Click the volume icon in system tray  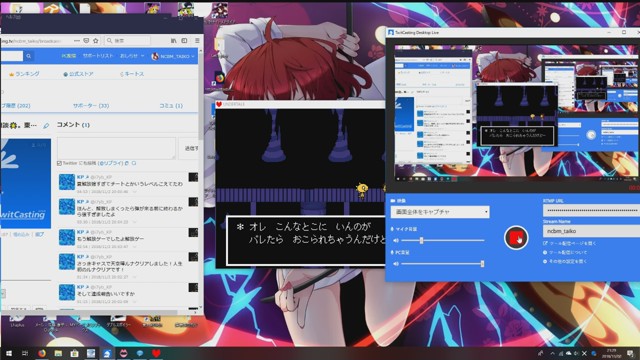coord(576,353)
